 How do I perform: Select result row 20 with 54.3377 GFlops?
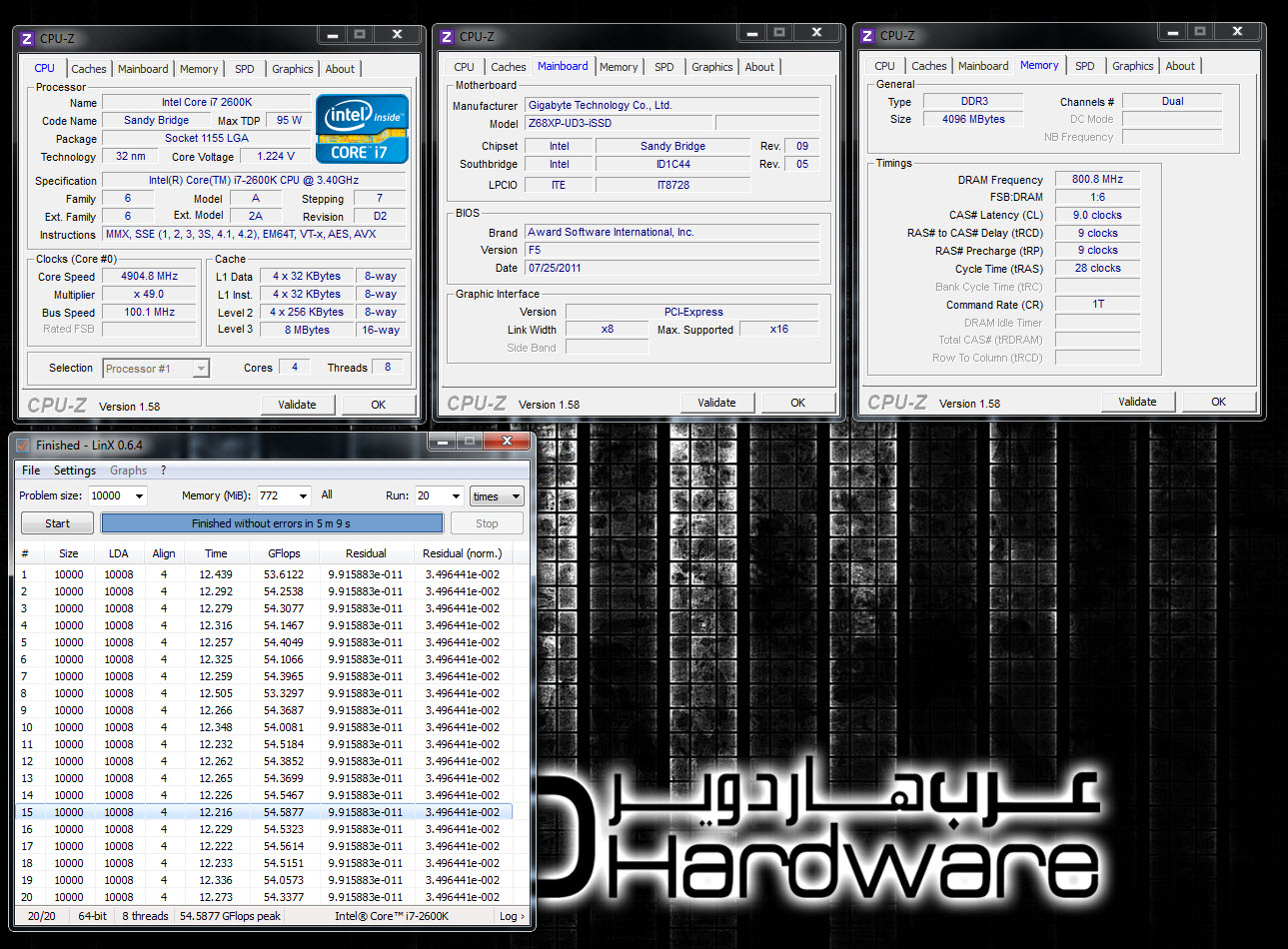(265, 897)
